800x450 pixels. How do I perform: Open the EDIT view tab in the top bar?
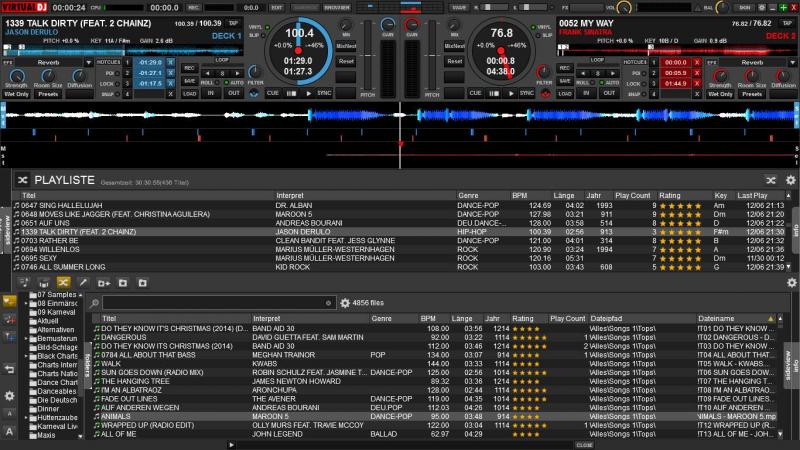277,8
